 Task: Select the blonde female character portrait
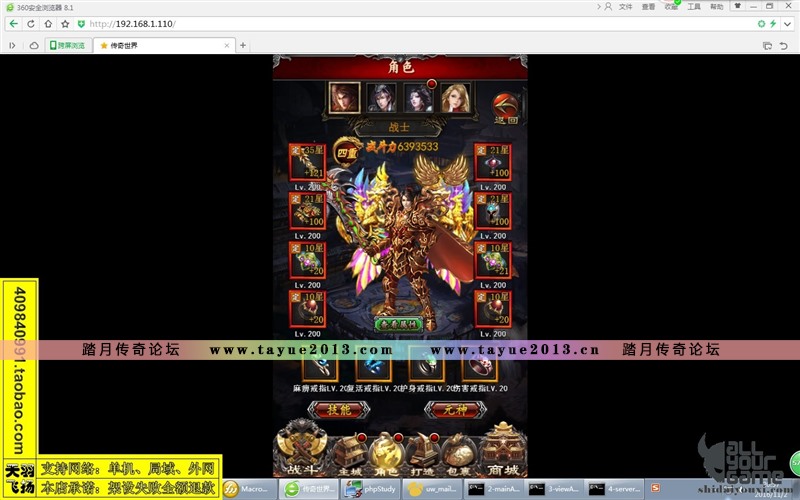pyautogui.click(x=456, y=97)
